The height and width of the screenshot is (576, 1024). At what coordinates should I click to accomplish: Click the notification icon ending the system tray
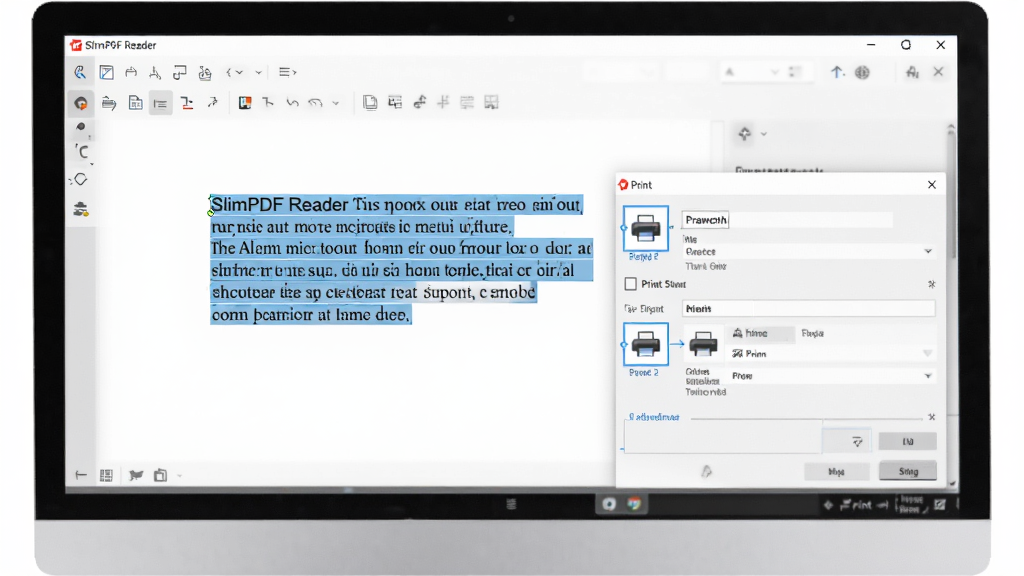tap(940, 504)
